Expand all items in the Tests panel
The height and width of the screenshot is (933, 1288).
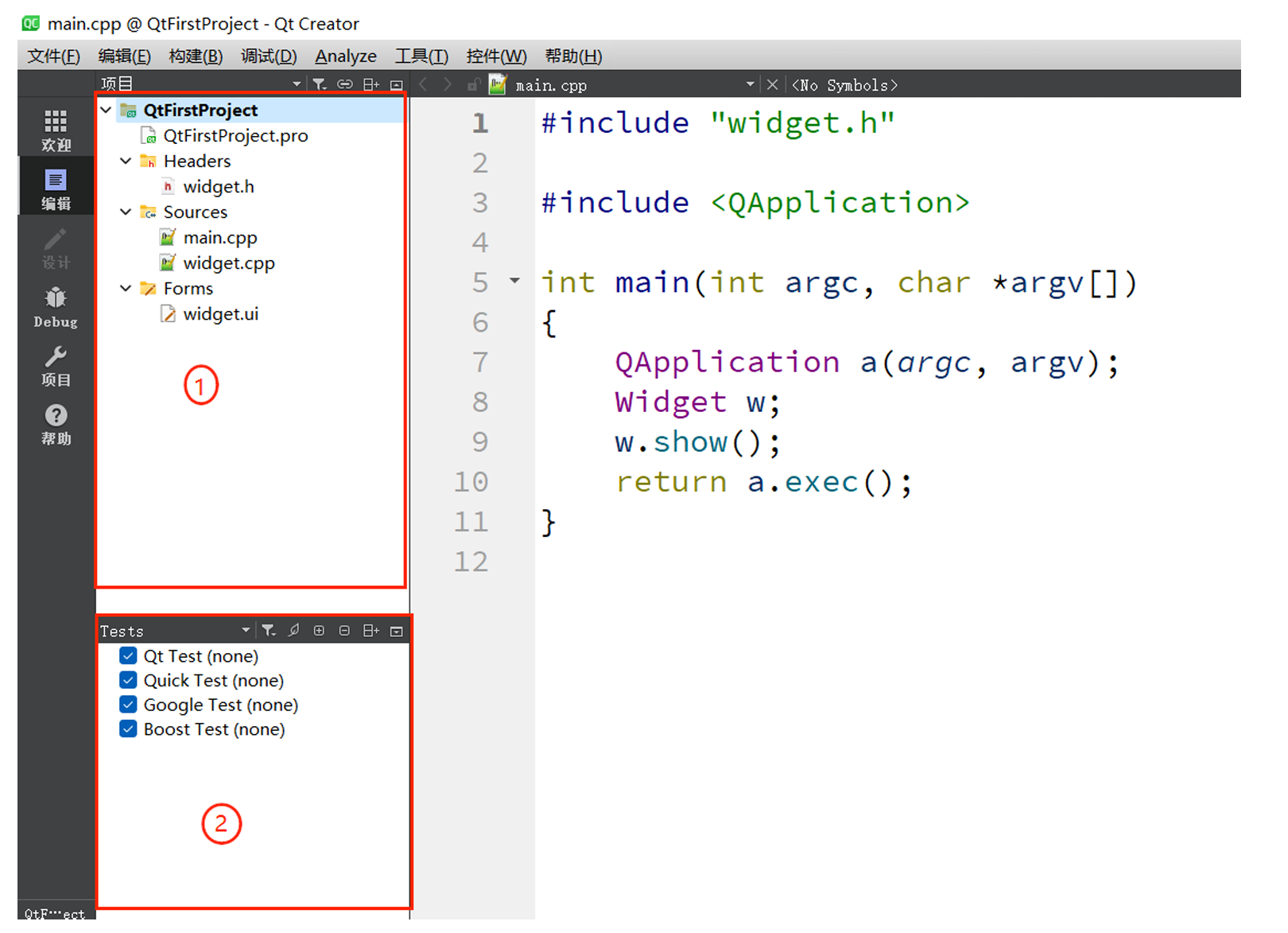319,631
